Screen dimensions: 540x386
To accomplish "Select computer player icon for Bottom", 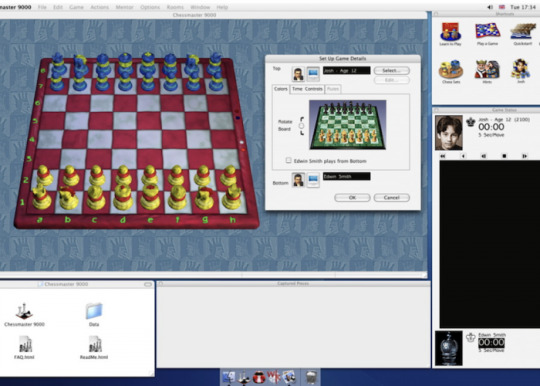I will coord(313,180).
